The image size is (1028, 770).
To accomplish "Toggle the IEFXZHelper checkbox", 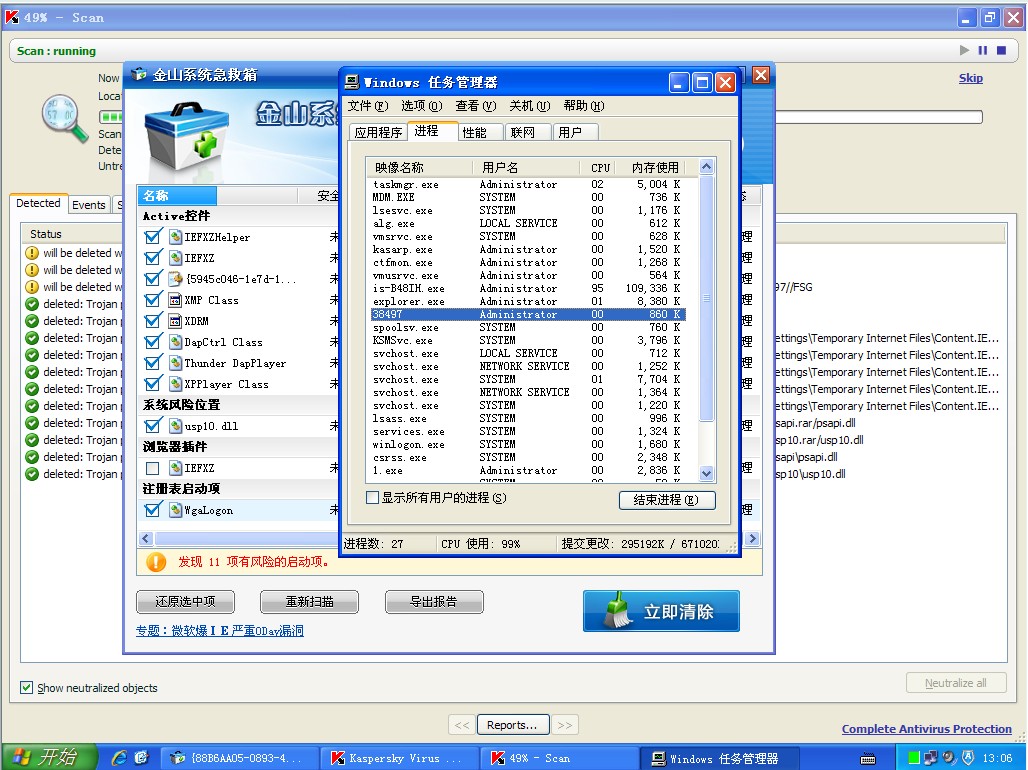I will (152, 237).
